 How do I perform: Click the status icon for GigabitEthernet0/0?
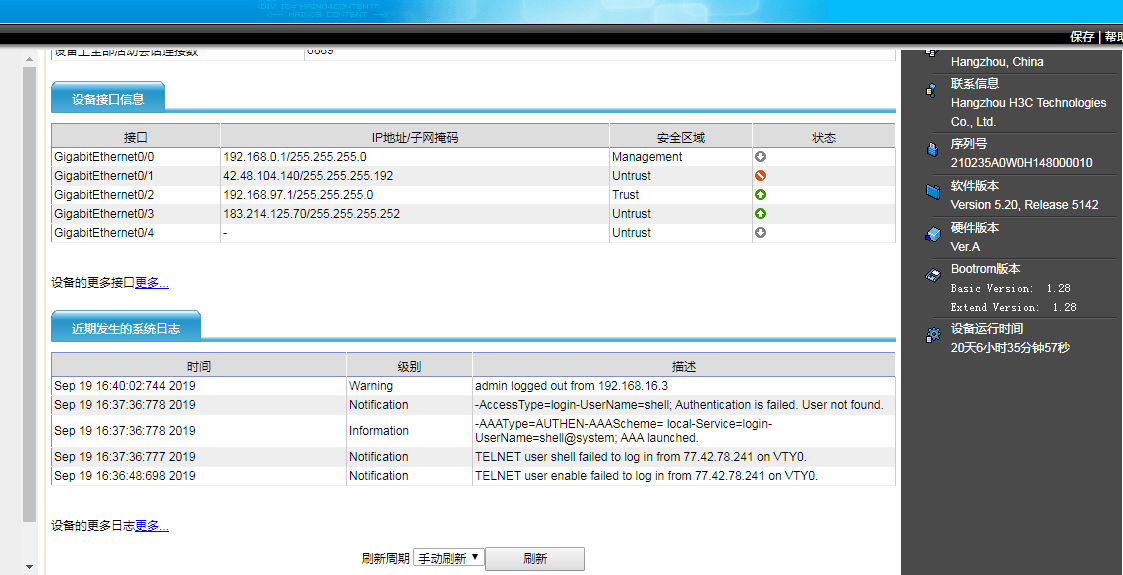(x=761, y=157)
